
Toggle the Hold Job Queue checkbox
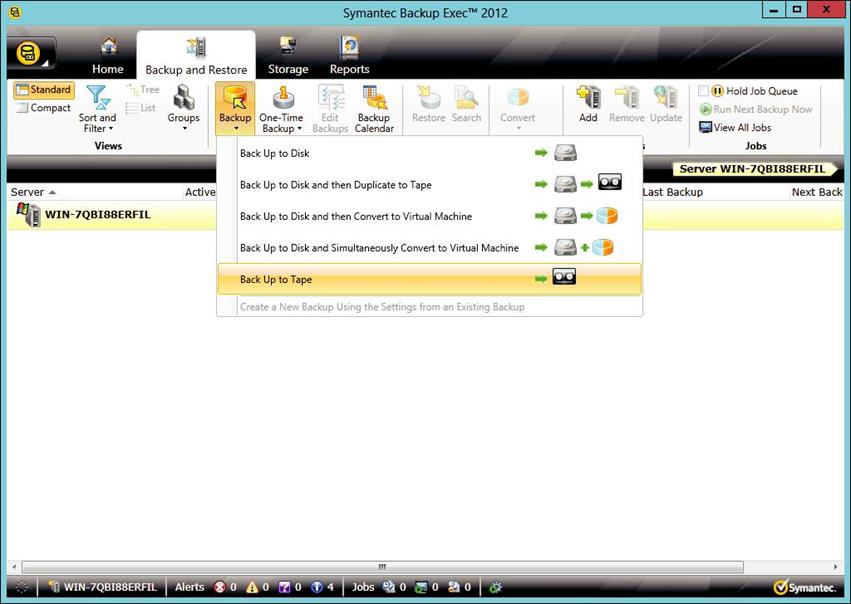coord(703,91)
